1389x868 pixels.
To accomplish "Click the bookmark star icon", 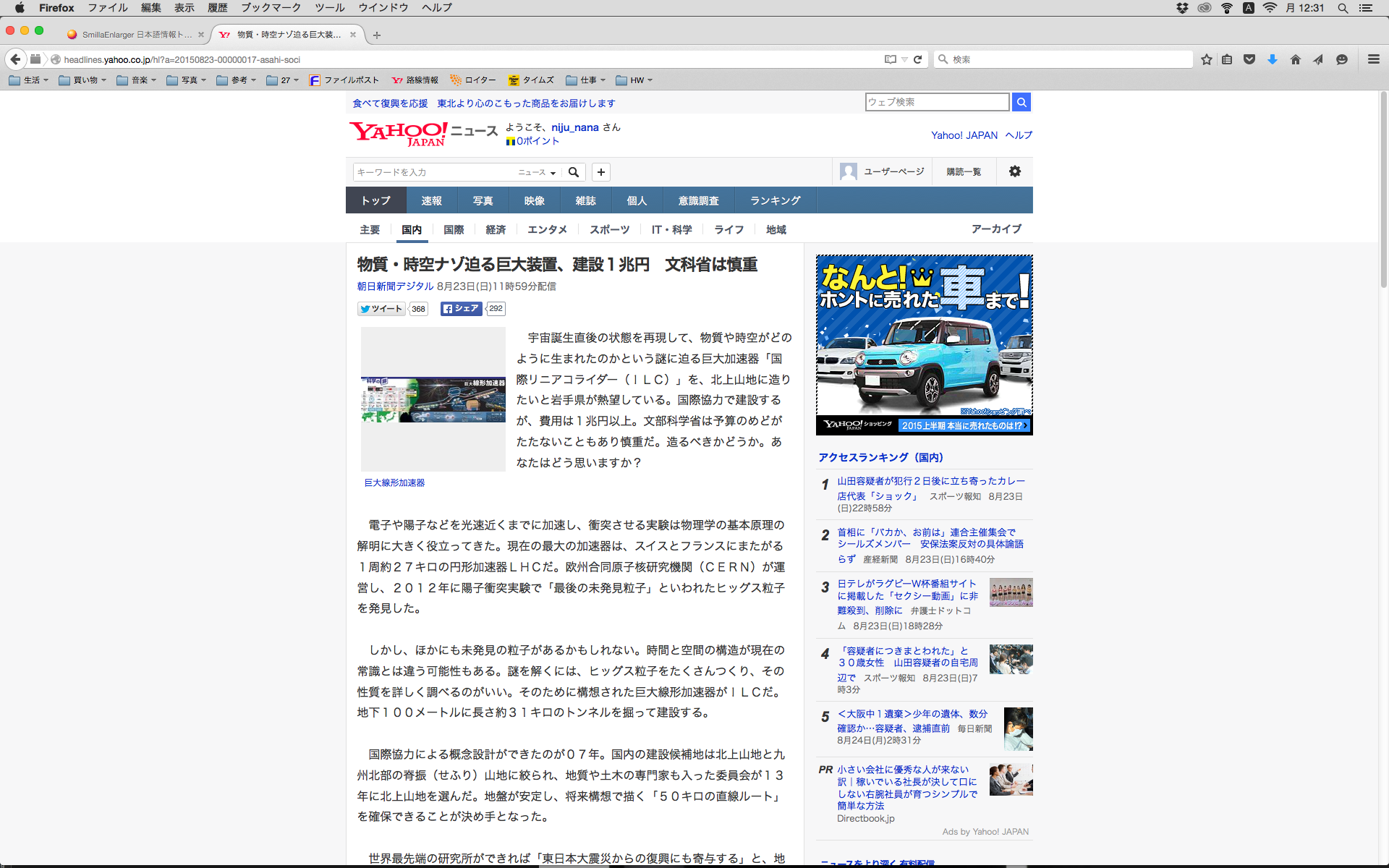I will 1206,59.
